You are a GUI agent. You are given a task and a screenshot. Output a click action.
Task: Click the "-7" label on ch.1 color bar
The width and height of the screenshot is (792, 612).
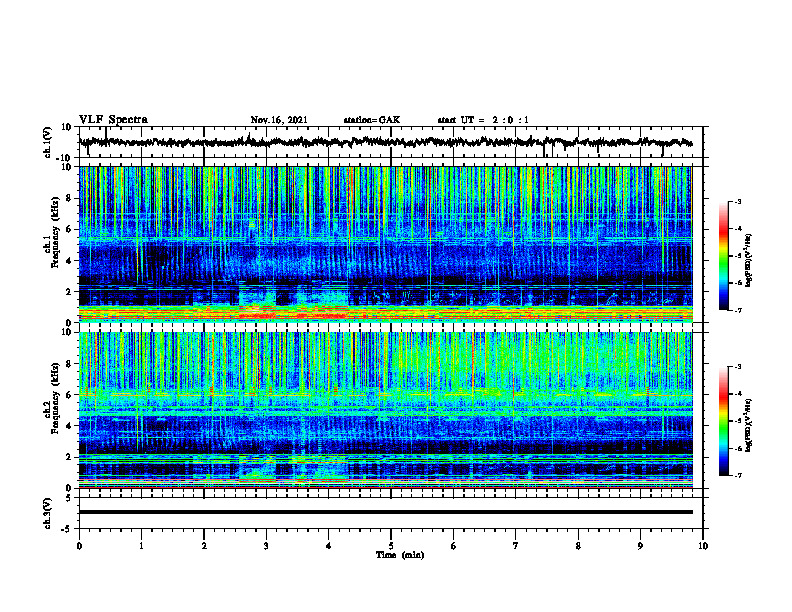(x=738, y=310)
